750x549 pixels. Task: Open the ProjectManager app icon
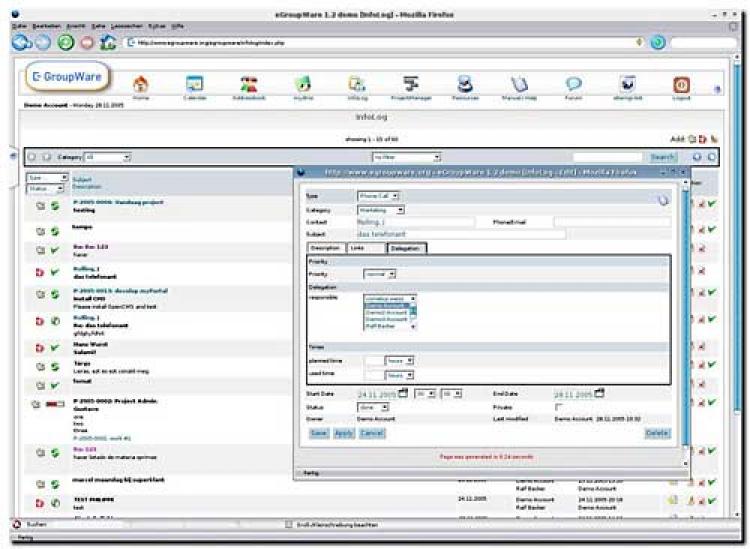point(410,86)
